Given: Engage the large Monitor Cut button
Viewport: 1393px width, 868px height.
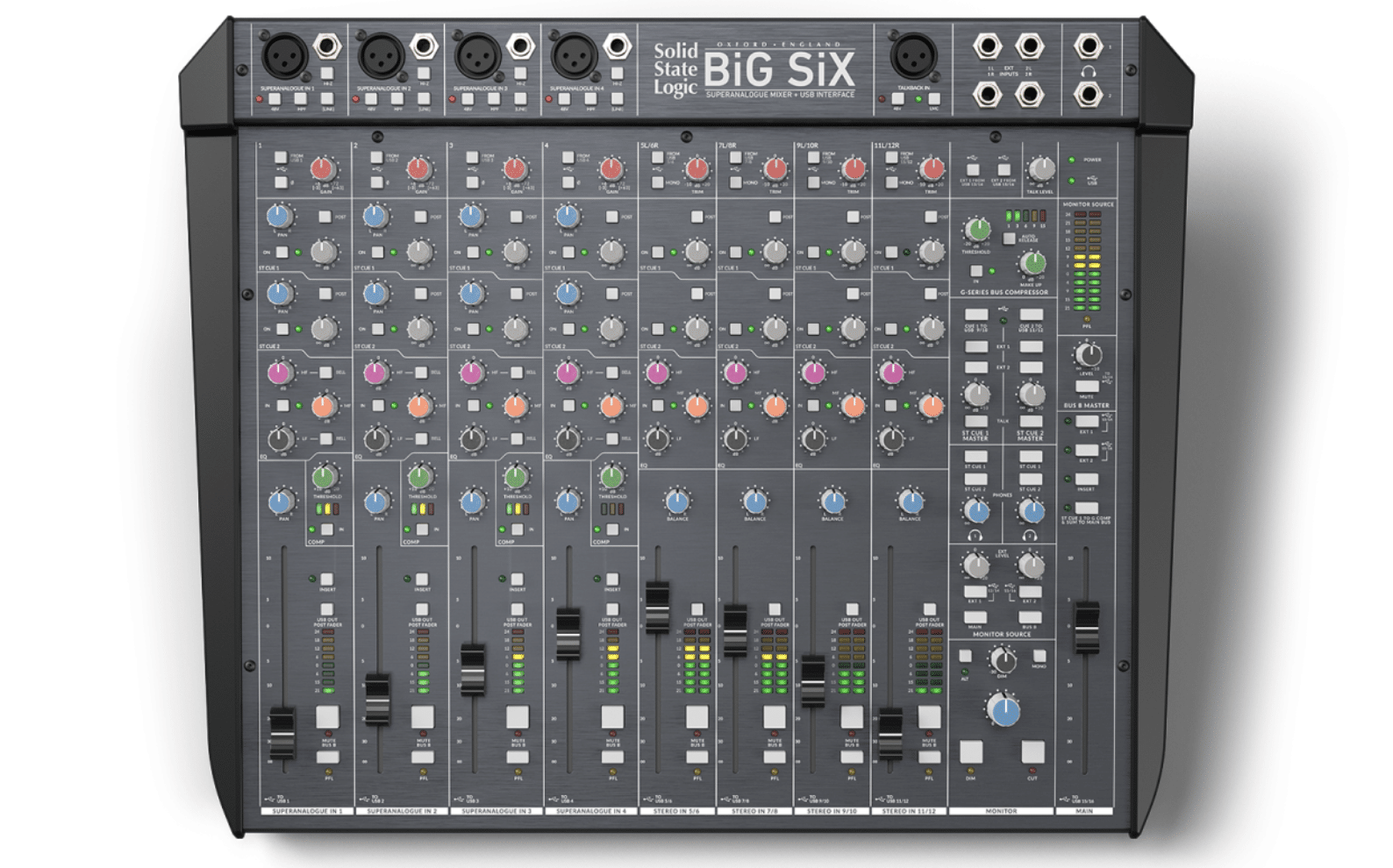Looking at the screenshot, I should [x=1033, y=752].
